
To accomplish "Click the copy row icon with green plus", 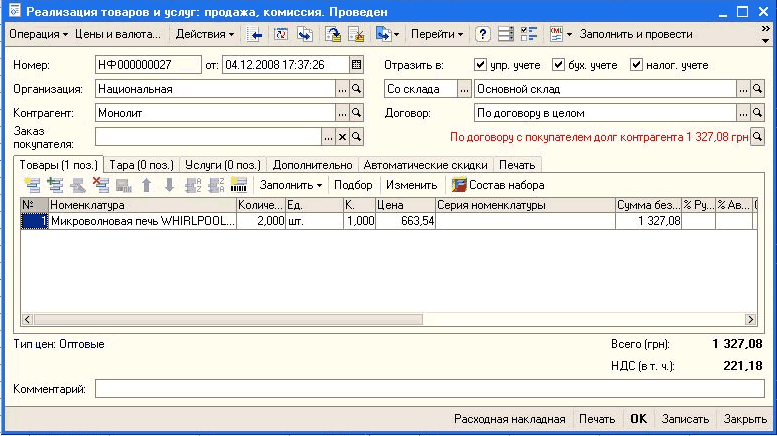I will pos(55,185).
